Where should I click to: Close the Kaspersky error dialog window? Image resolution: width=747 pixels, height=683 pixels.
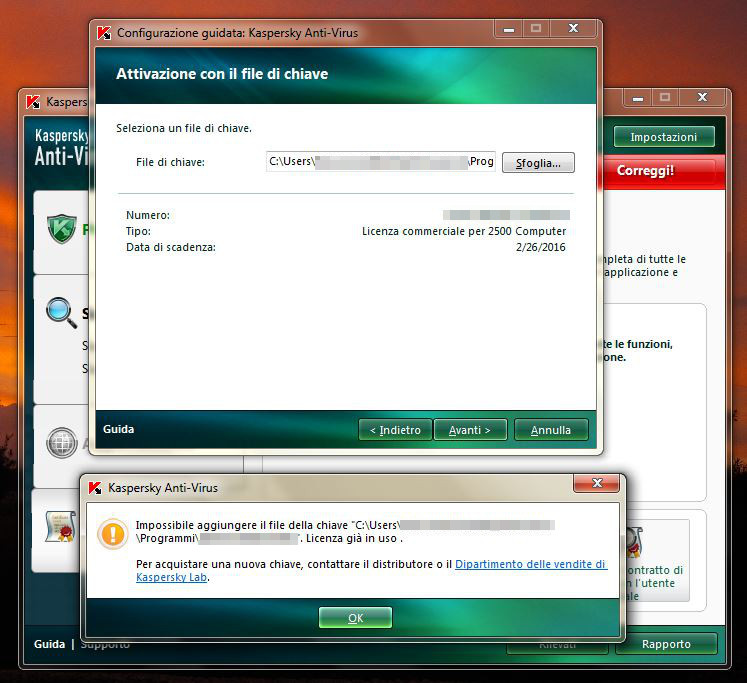(597, 484)
